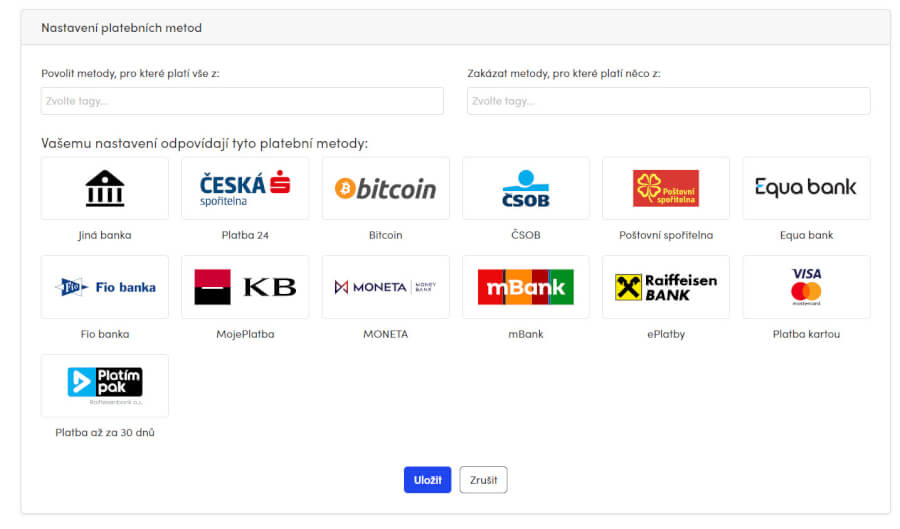Click the Poštovní spořitelna red logo
This screenshot has height=529, width=900.
coord(666,188)
